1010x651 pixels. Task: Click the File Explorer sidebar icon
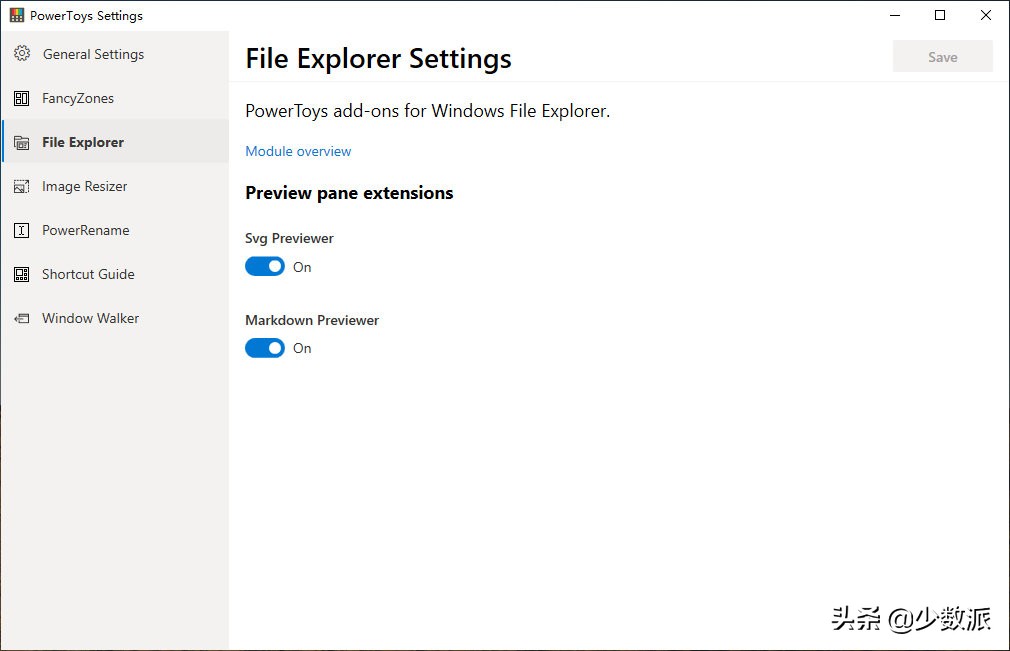pos(21,143)
